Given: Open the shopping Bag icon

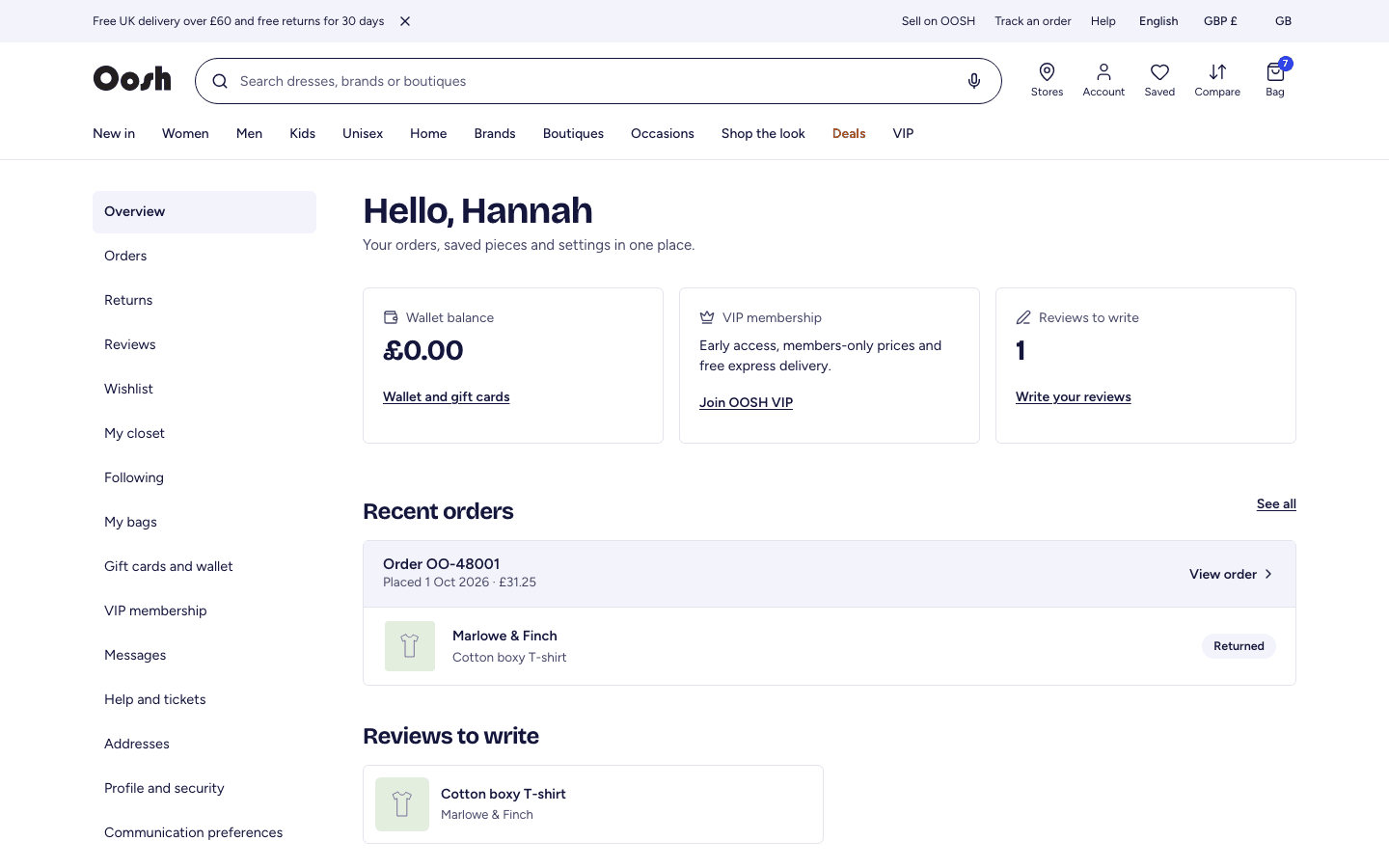Looking at the screenshot, I should click(x=1275, y=80).
